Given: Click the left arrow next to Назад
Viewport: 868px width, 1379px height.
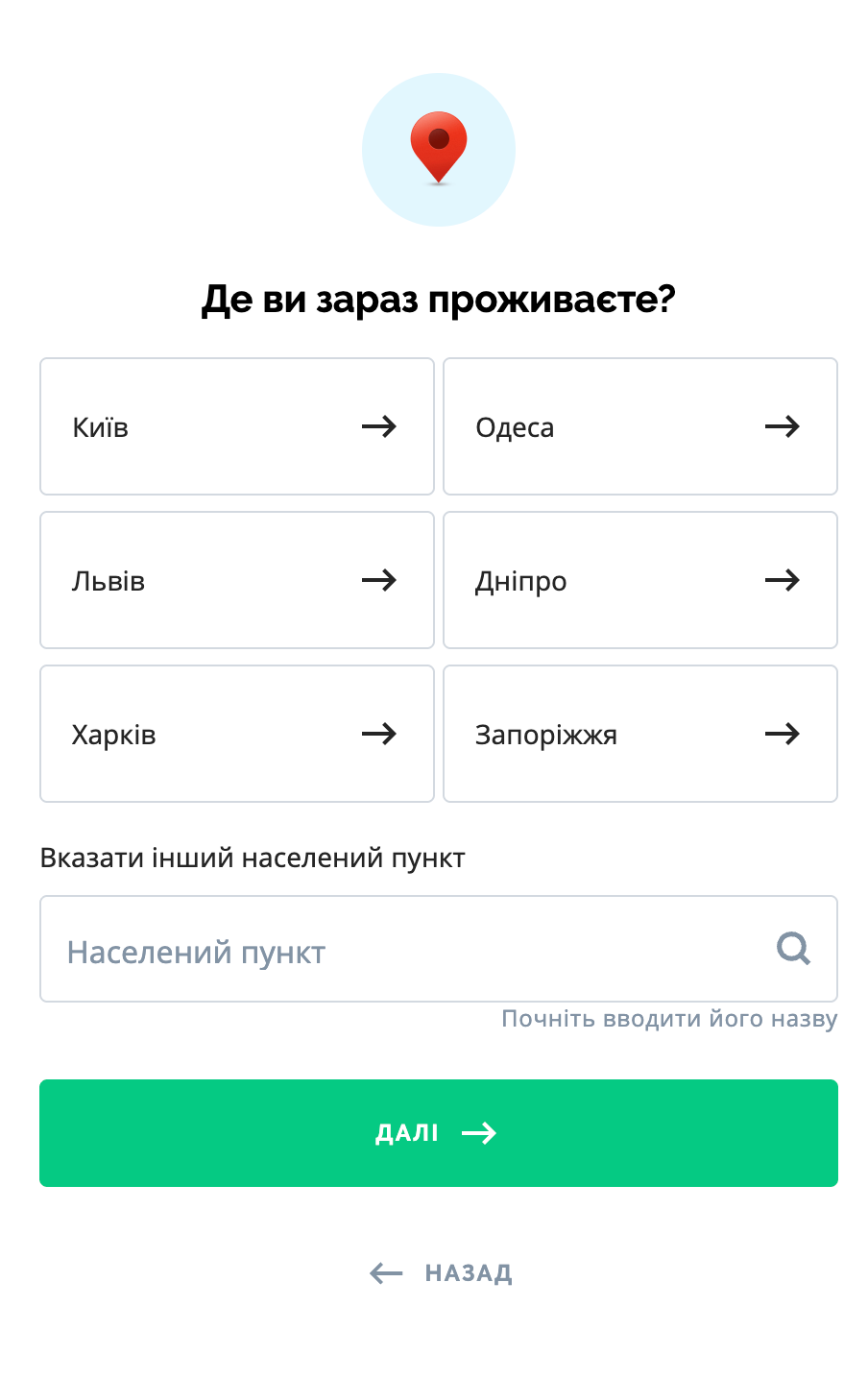Looking at the screenshot, I should [x=386, y=1273].
